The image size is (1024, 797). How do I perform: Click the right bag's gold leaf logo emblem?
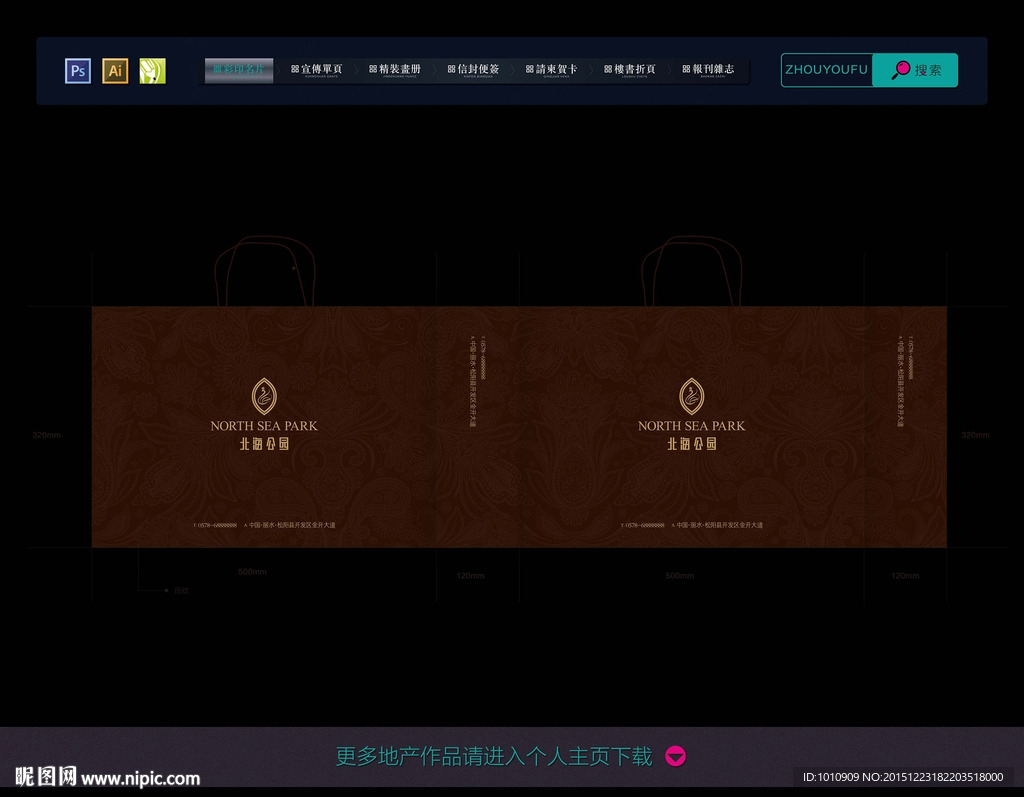coord(692,396)
